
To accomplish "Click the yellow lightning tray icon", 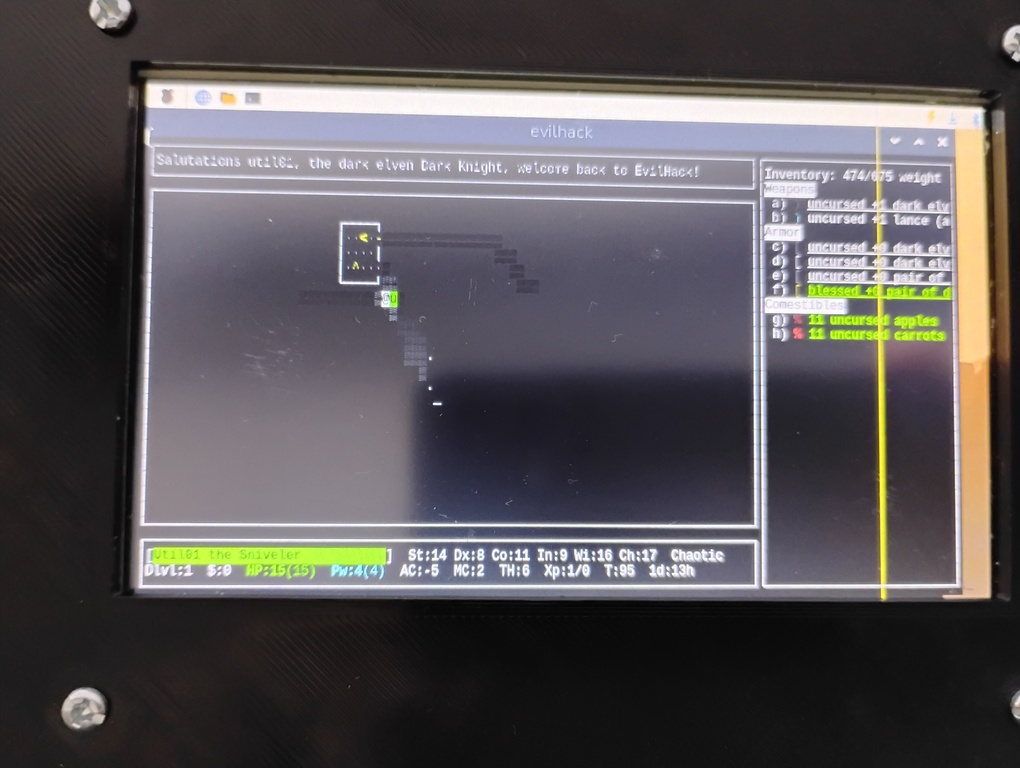I will [x=931, y=117].
